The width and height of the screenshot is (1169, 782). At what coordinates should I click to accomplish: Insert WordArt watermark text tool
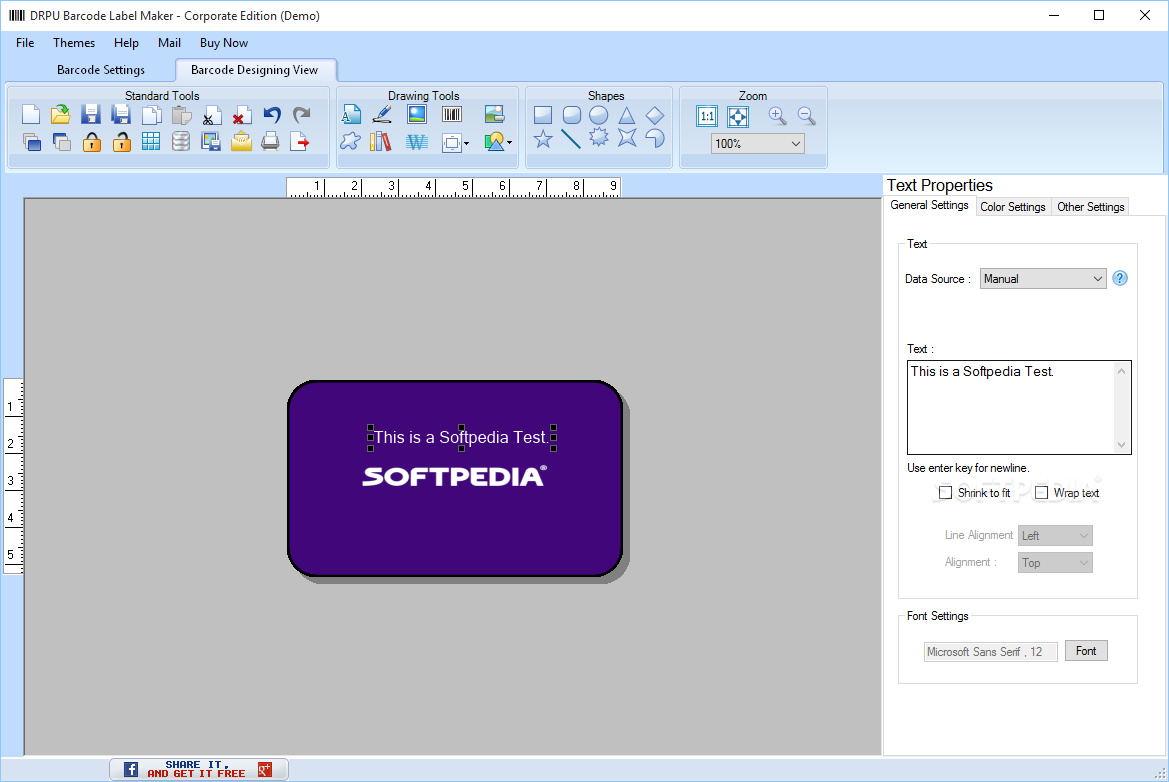pos(417,142)
